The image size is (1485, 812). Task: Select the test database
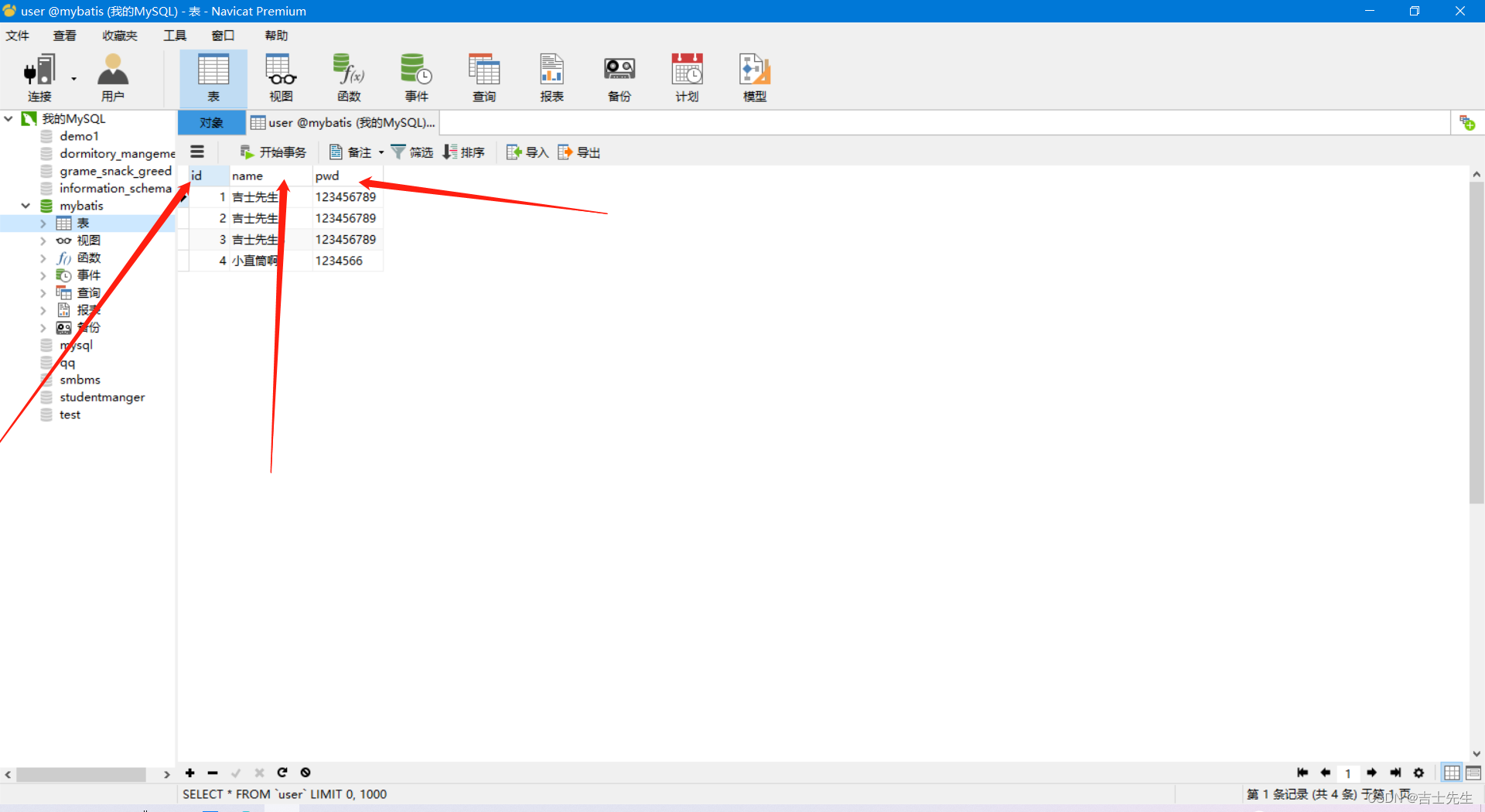70,415
